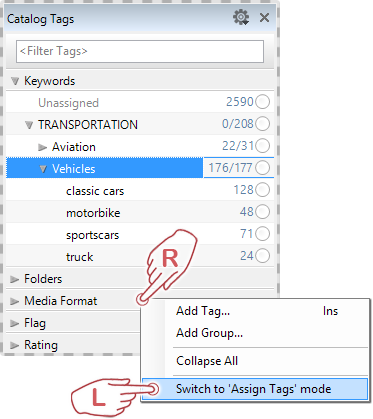373x419 pixels.
Task: Click the 24 count for truck
Action: pyautogui.click(x=247, y=256)
